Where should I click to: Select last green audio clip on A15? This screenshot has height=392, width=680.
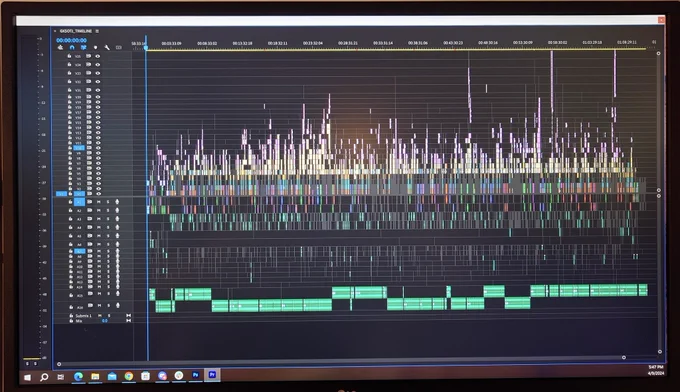[643, 290]
